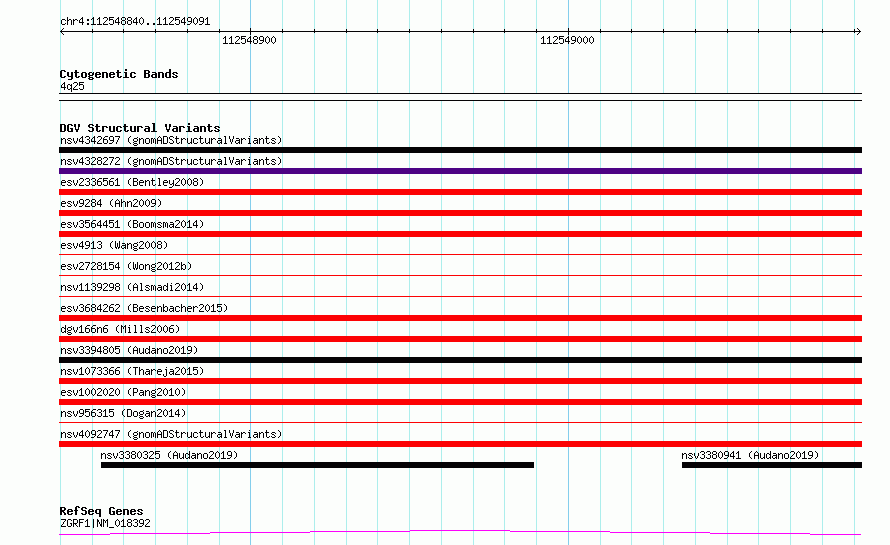
Task: Click the nsv3380941 (Audano2019) label
Action: pyautogui.click(x=750, y=455)
